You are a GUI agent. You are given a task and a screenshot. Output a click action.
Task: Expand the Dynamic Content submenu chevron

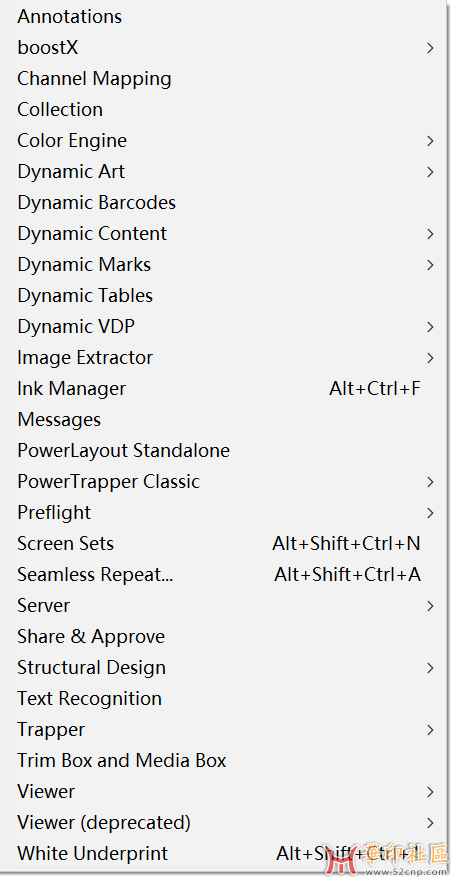[x=430, y=234]
